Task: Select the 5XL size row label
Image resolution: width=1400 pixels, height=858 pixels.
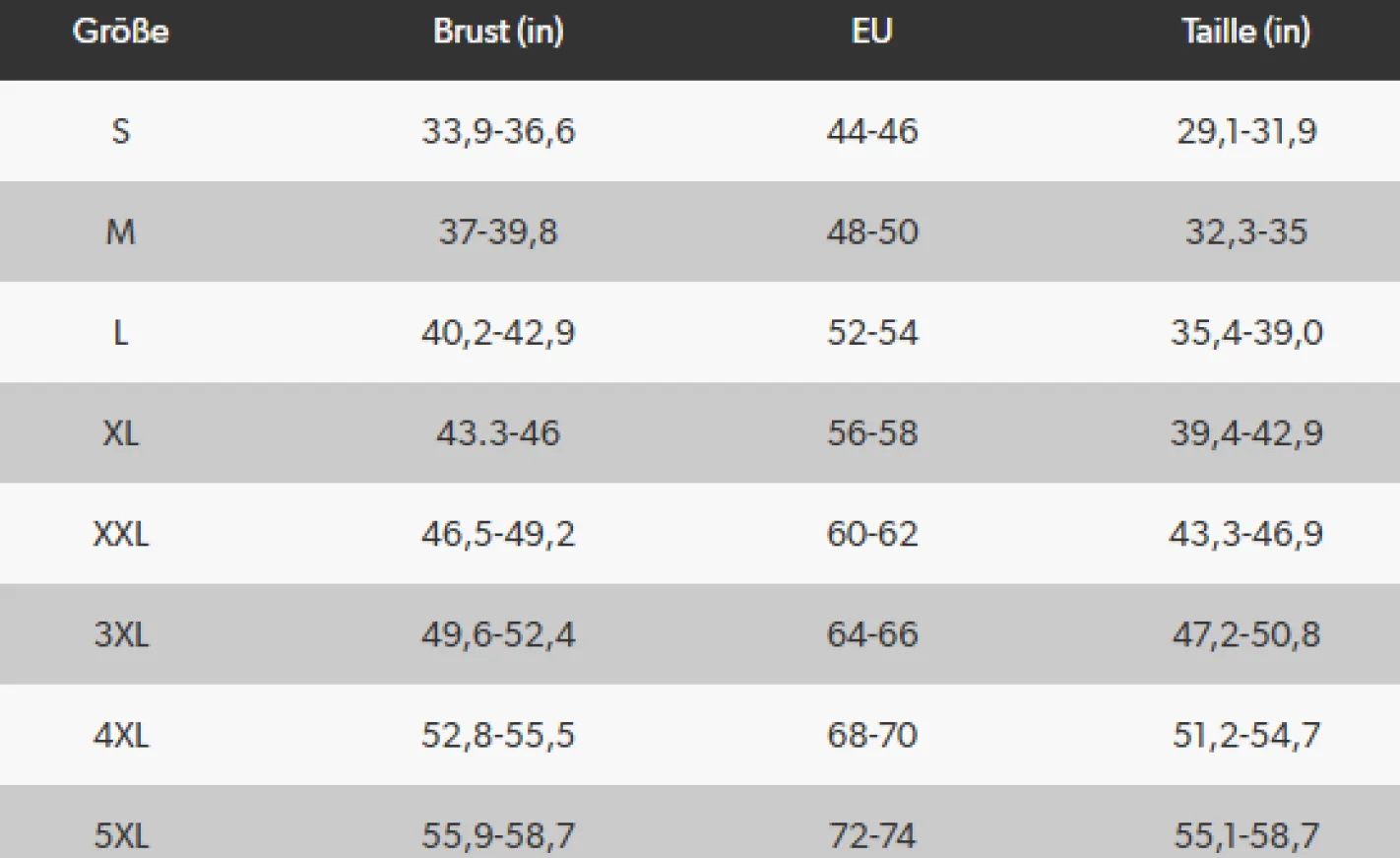Action: tap(120, 835)
